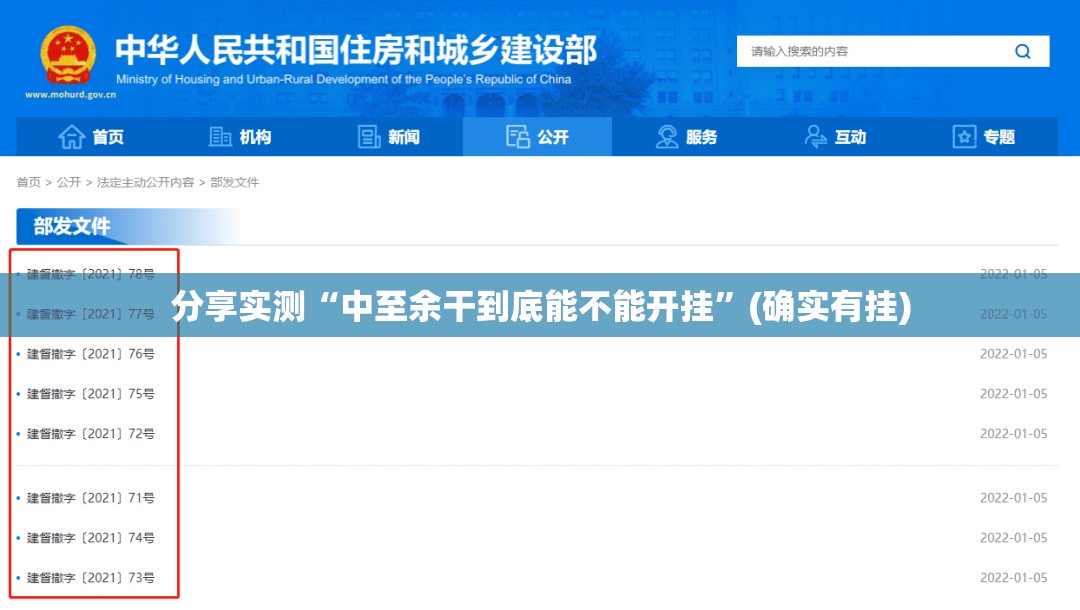Screen dimensions: 1080x610
Task: Open document 建督撤字〔2021〕71号
Action: [91, 498]
